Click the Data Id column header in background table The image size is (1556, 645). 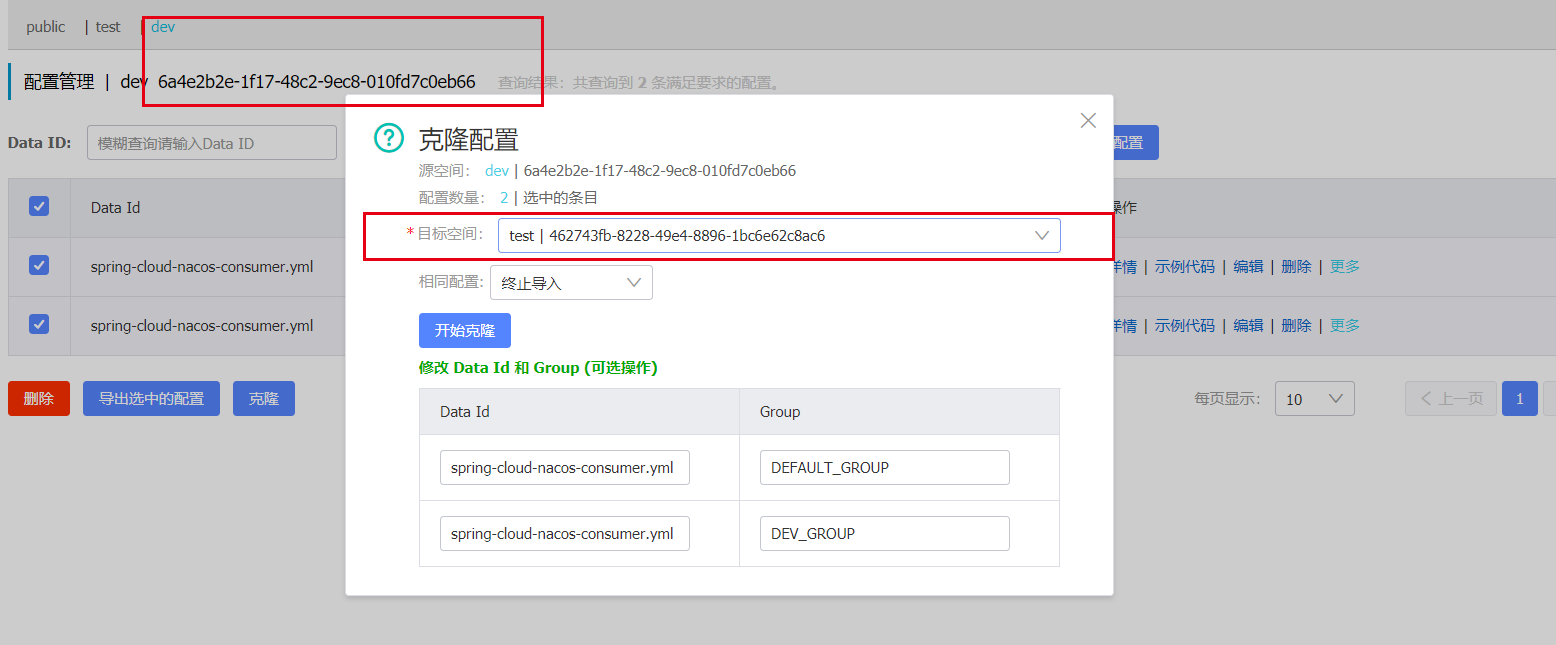click(x=115, y=208)
